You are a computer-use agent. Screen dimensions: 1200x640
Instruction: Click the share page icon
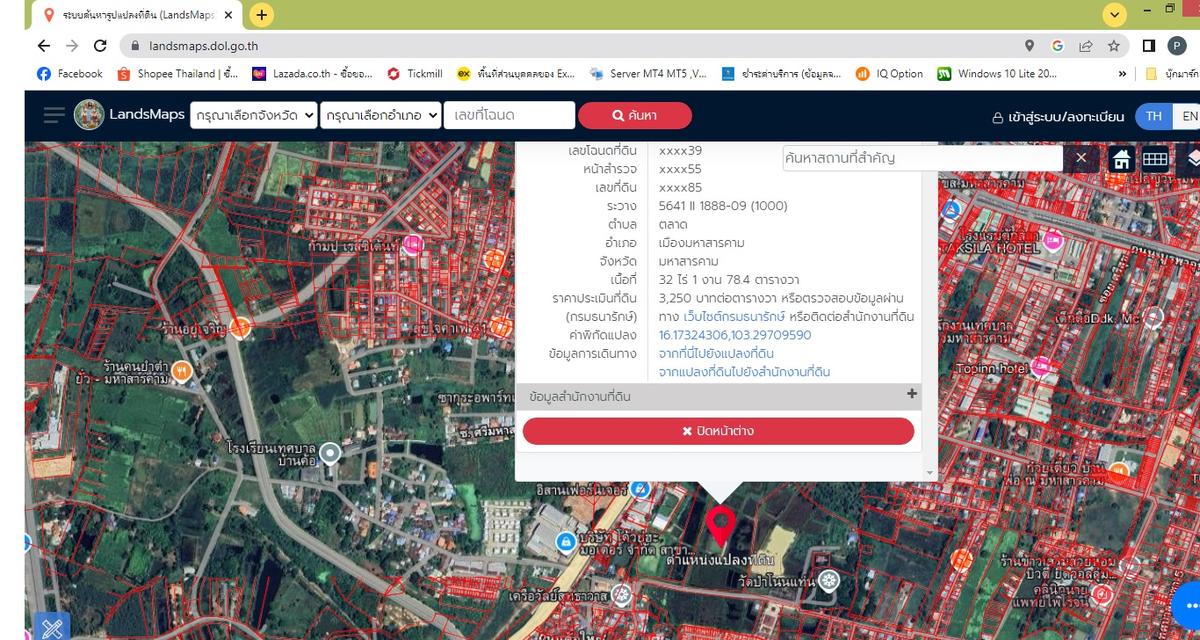[x=1085, y=46]
